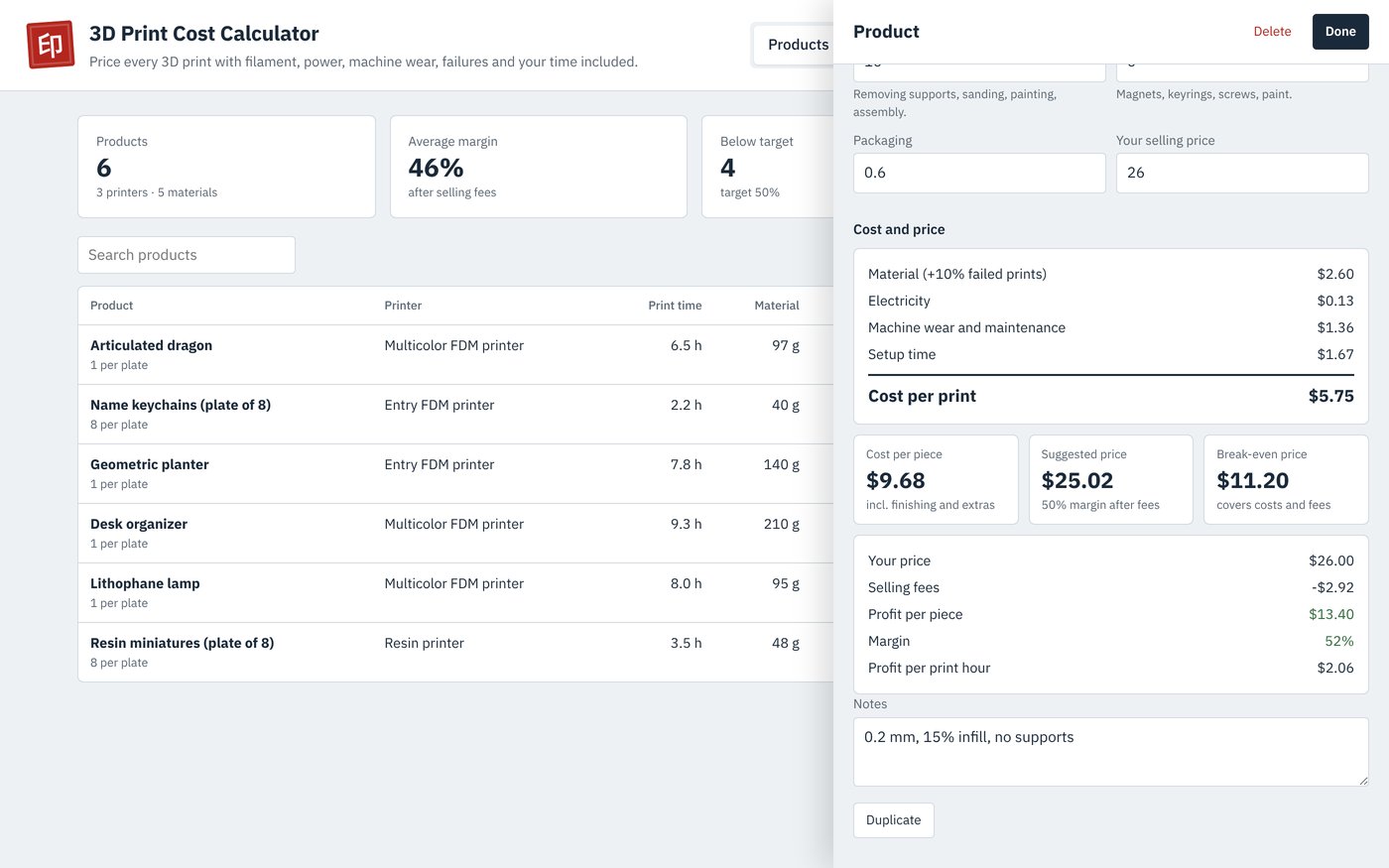Image resolution: width=1389 pixels, height=868 pixels.
Task: Duplicate the product
Action: coord(893,820)
